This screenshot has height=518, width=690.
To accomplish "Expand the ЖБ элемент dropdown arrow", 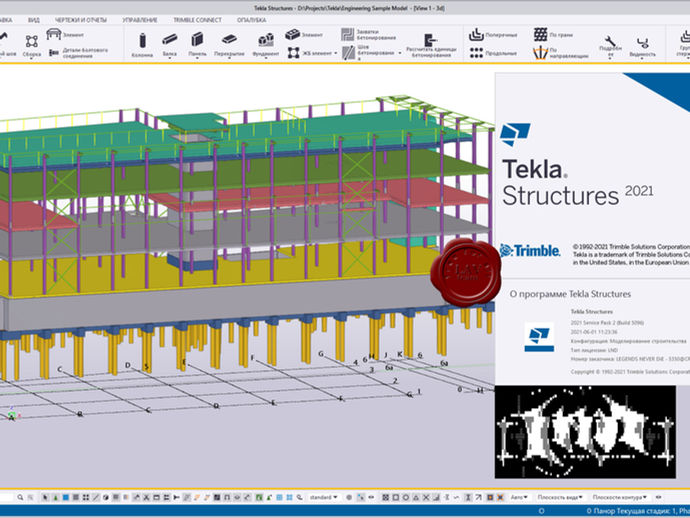I will tap(336, 53).
